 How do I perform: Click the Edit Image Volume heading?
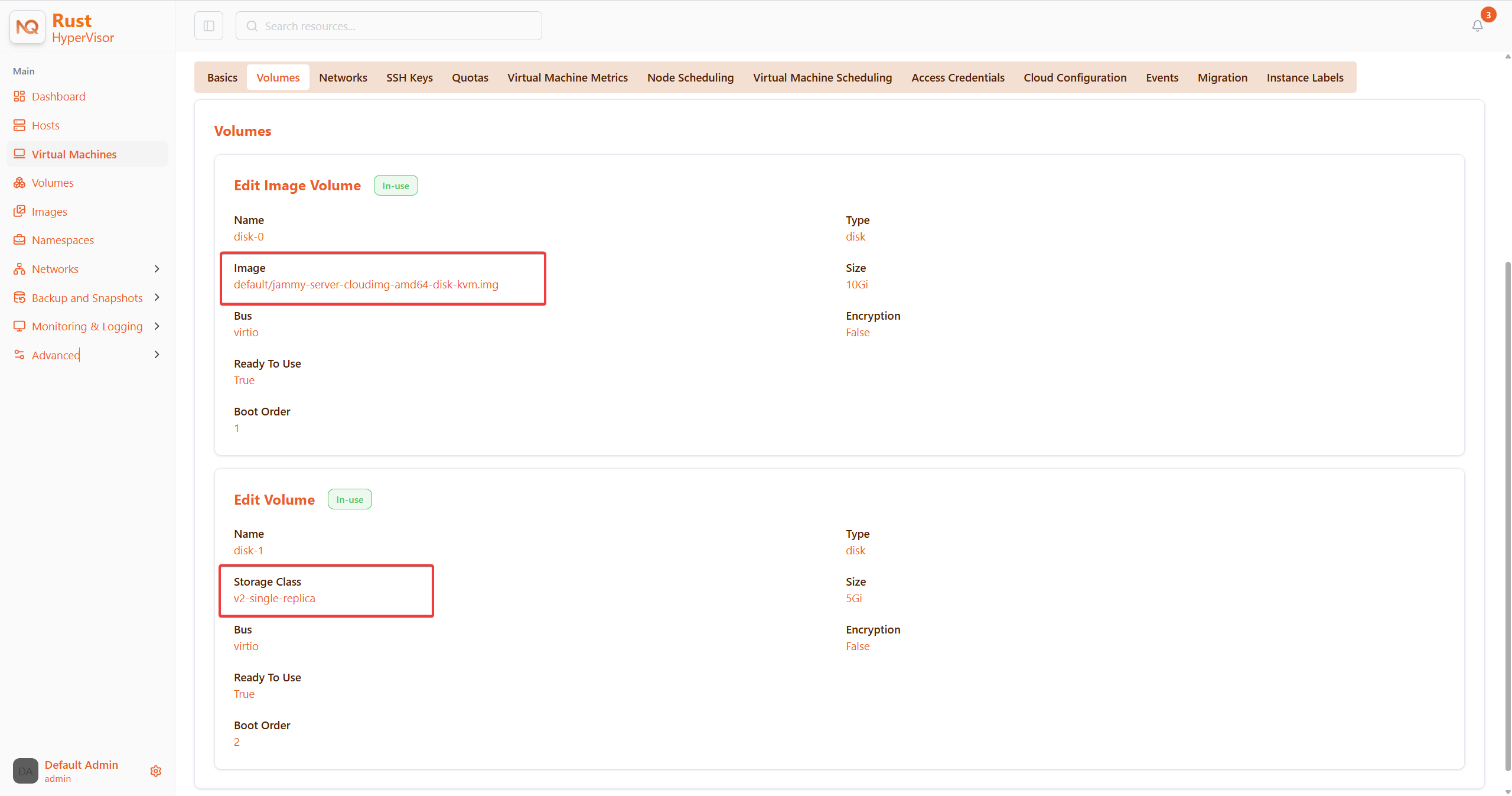[x=297, y=186]
